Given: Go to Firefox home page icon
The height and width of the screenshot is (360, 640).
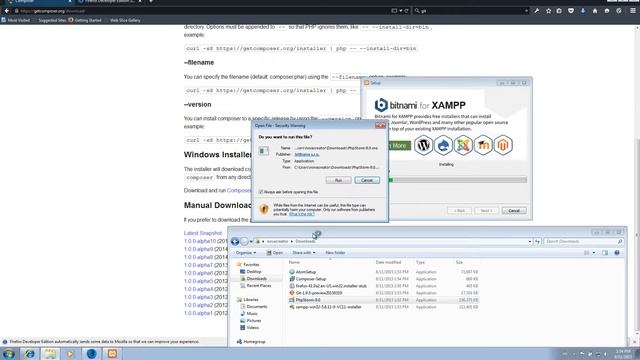Looking at the screenshot, I should point(595,11).
